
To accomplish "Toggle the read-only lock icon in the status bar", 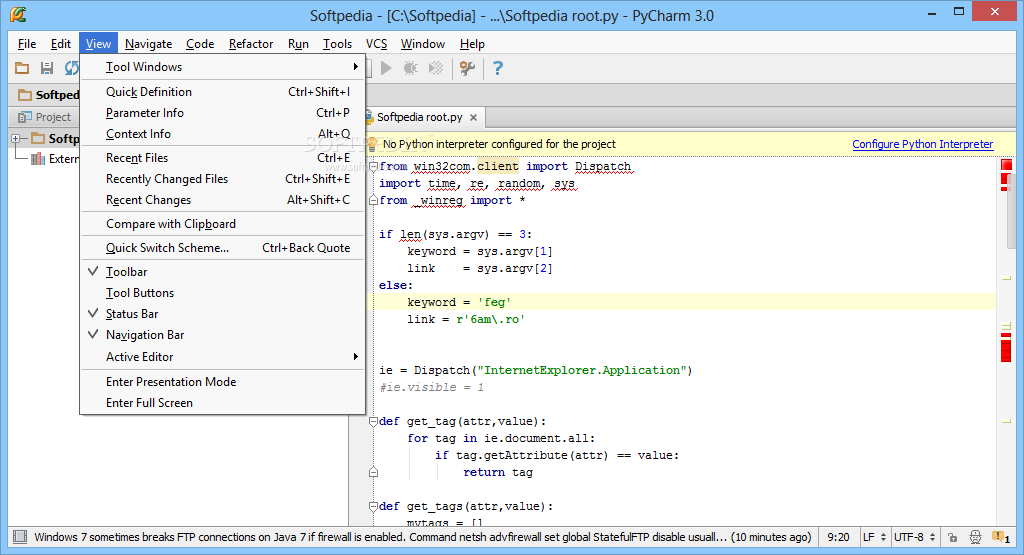I will (x=953, y=537).
